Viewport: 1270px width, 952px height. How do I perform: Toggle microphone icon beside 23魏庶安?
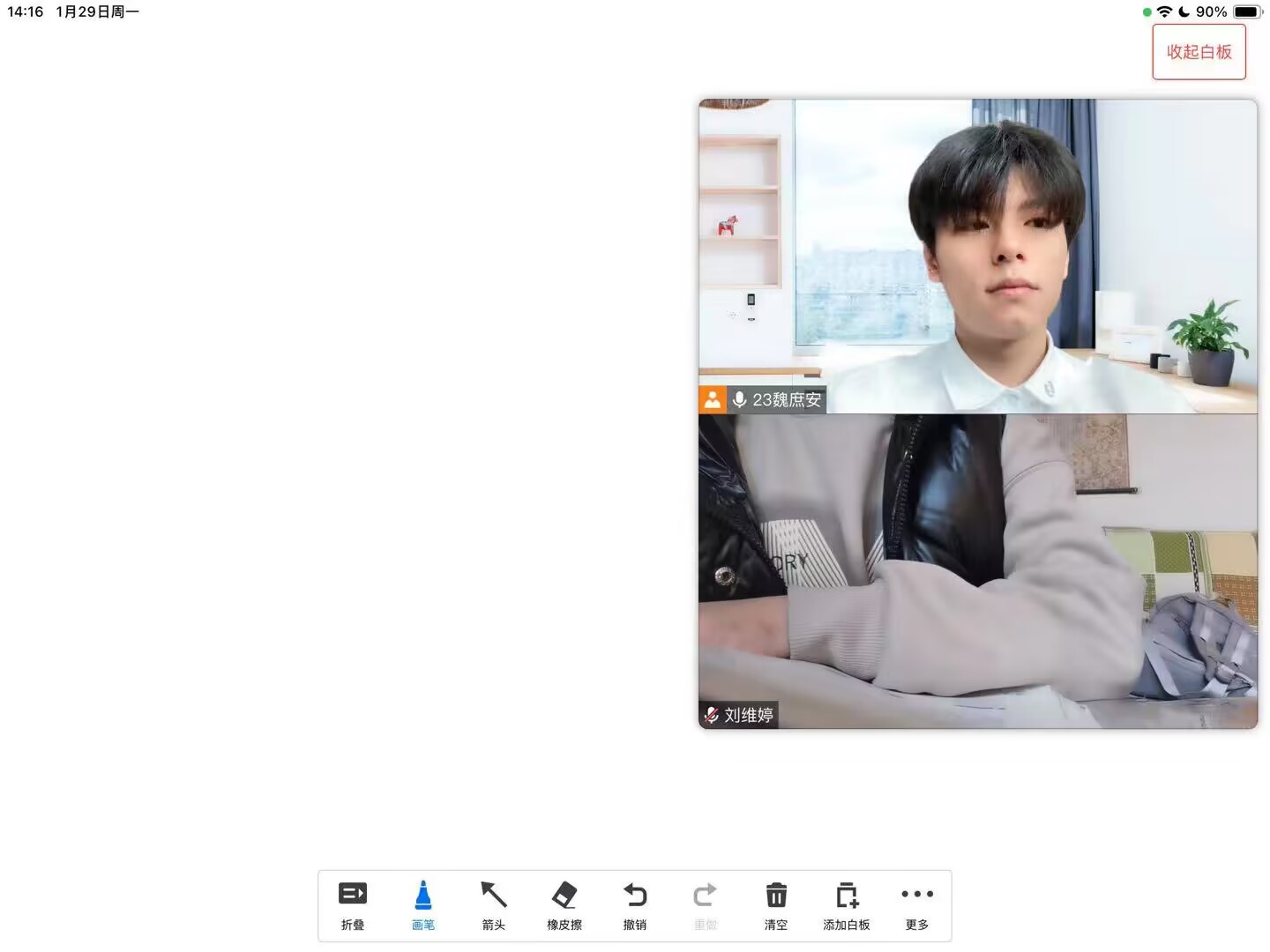[x=740, y=399]
